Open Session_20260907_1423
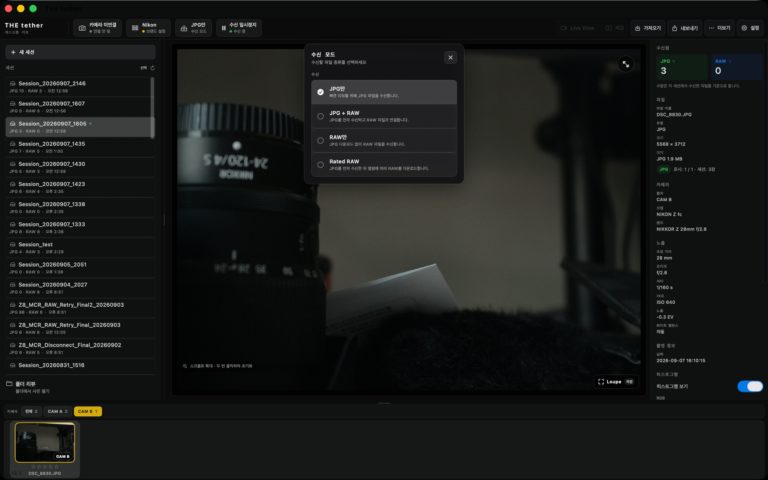 click(x=78, y=187)
